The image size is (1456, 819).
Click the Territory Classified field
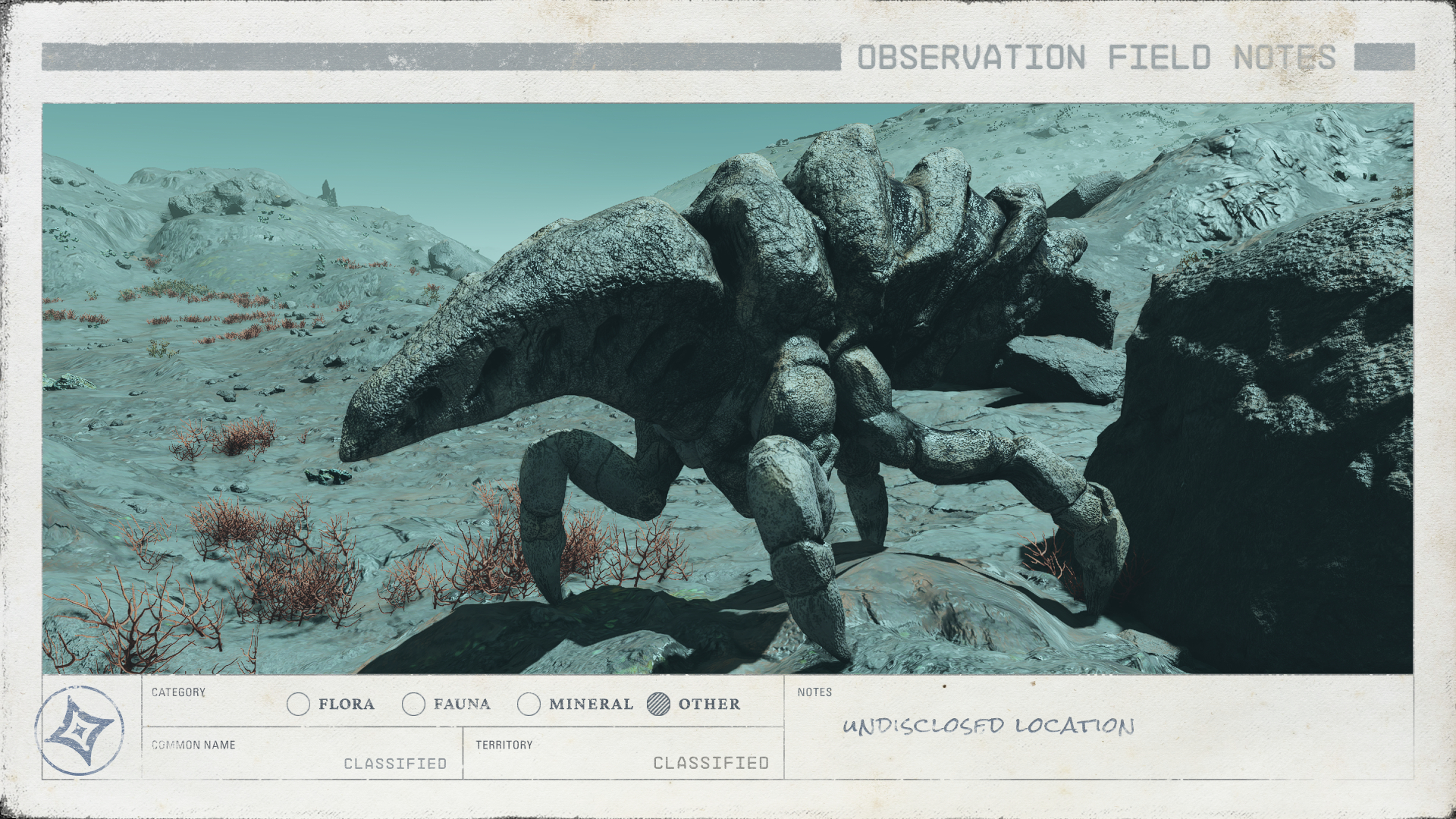click(623, 753)
